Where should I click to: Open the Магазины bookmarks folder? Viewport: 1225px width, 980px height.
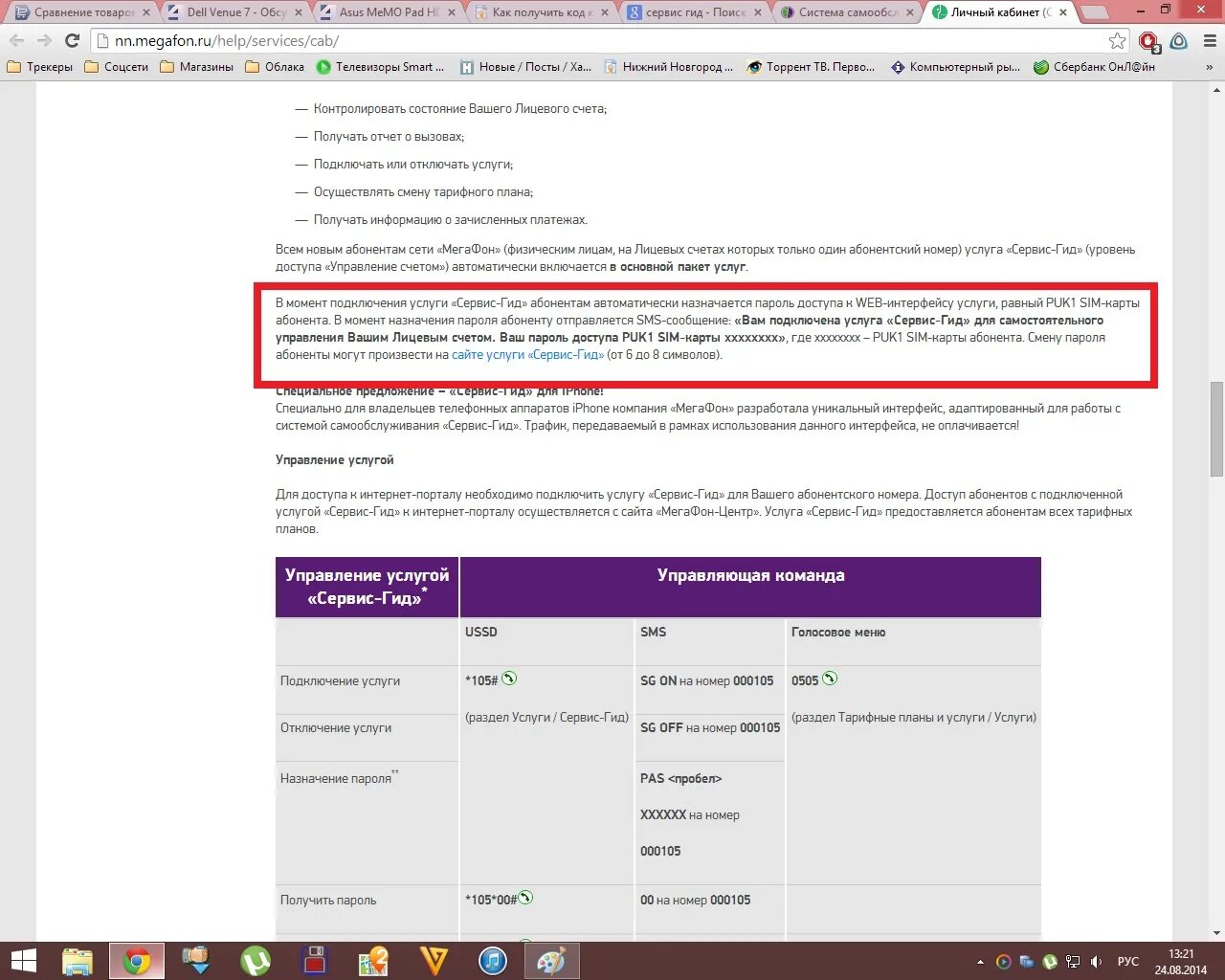coord(197,67)
